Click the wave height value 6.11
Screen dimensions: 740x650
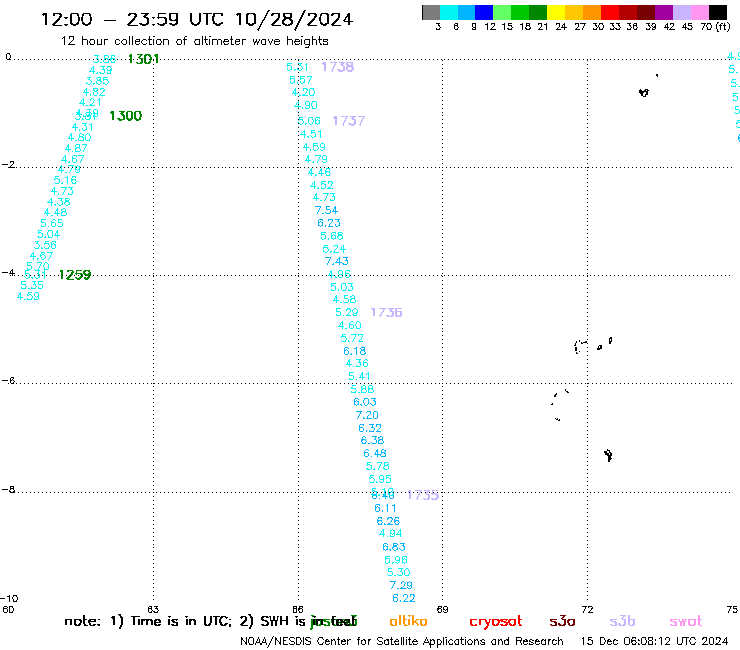pos(385,508)
